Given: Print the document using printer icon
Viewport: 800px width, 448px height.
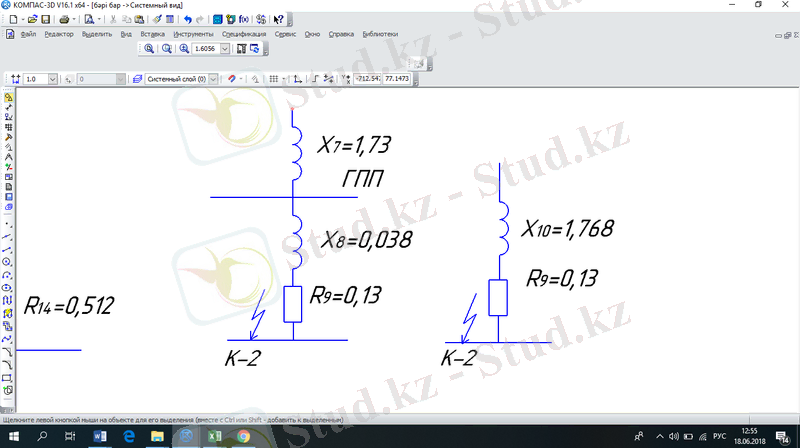Looking at the screenshot, I should (x=64, y=19).
